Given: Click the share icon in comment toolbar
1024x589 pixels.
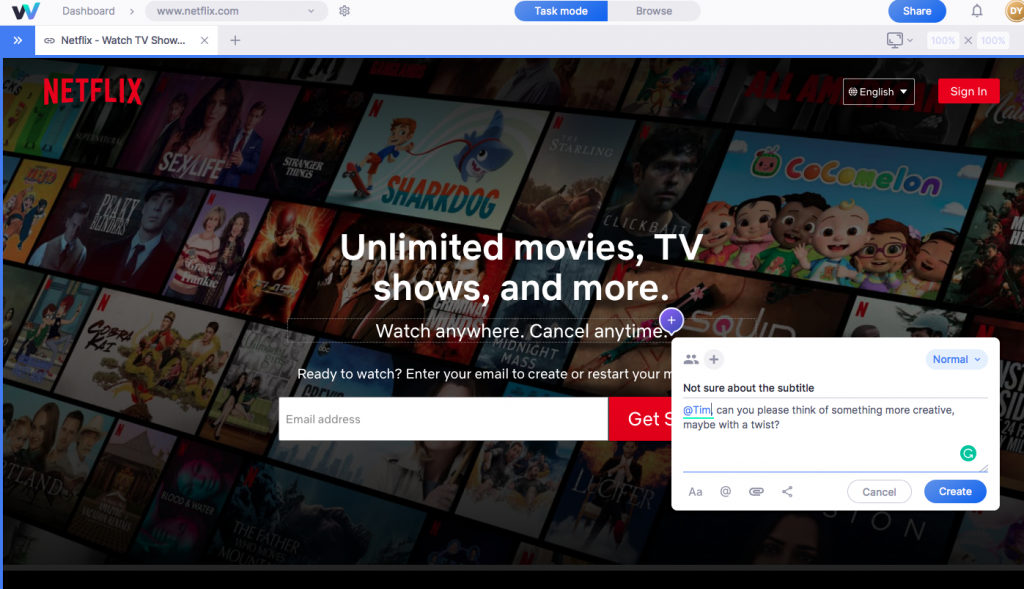Looking at the screenshot, I should point(787,492).
